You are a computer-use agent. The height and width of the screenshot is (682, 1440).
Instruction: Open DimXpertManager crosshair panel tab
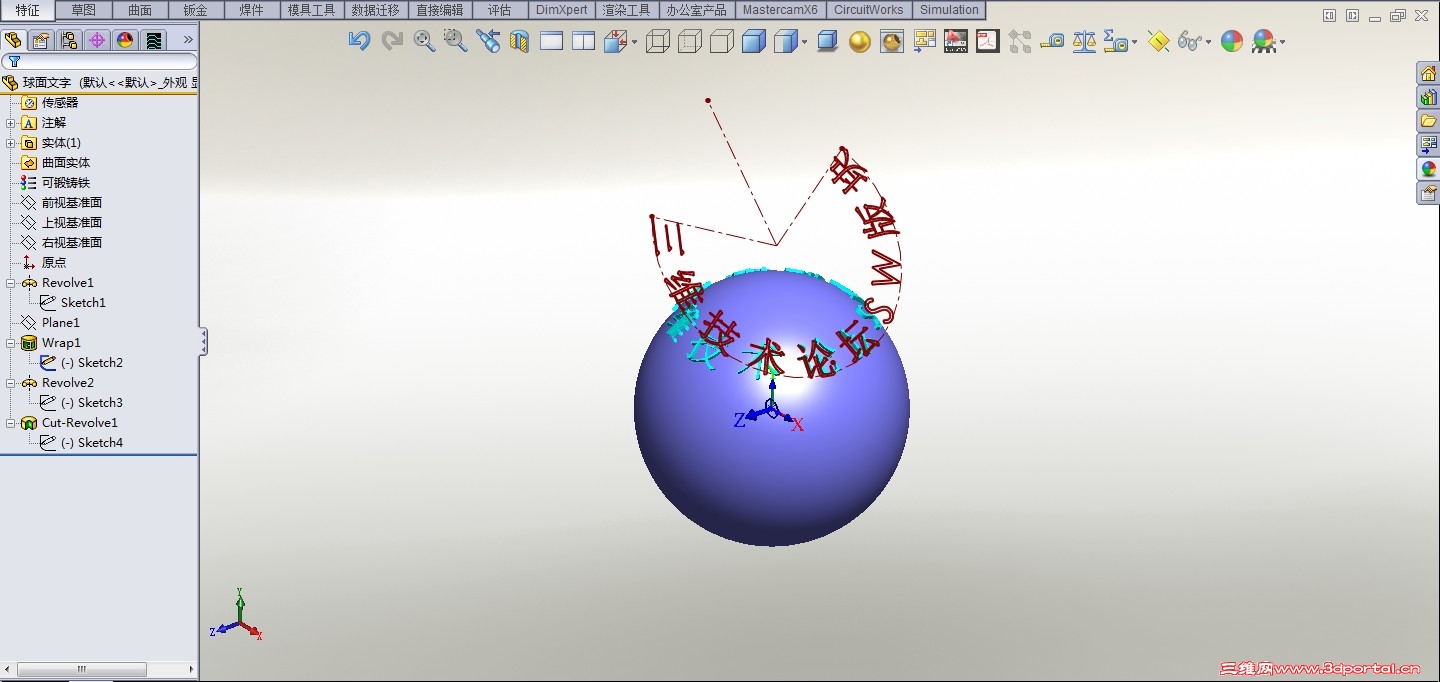click(x=97, y=40)
